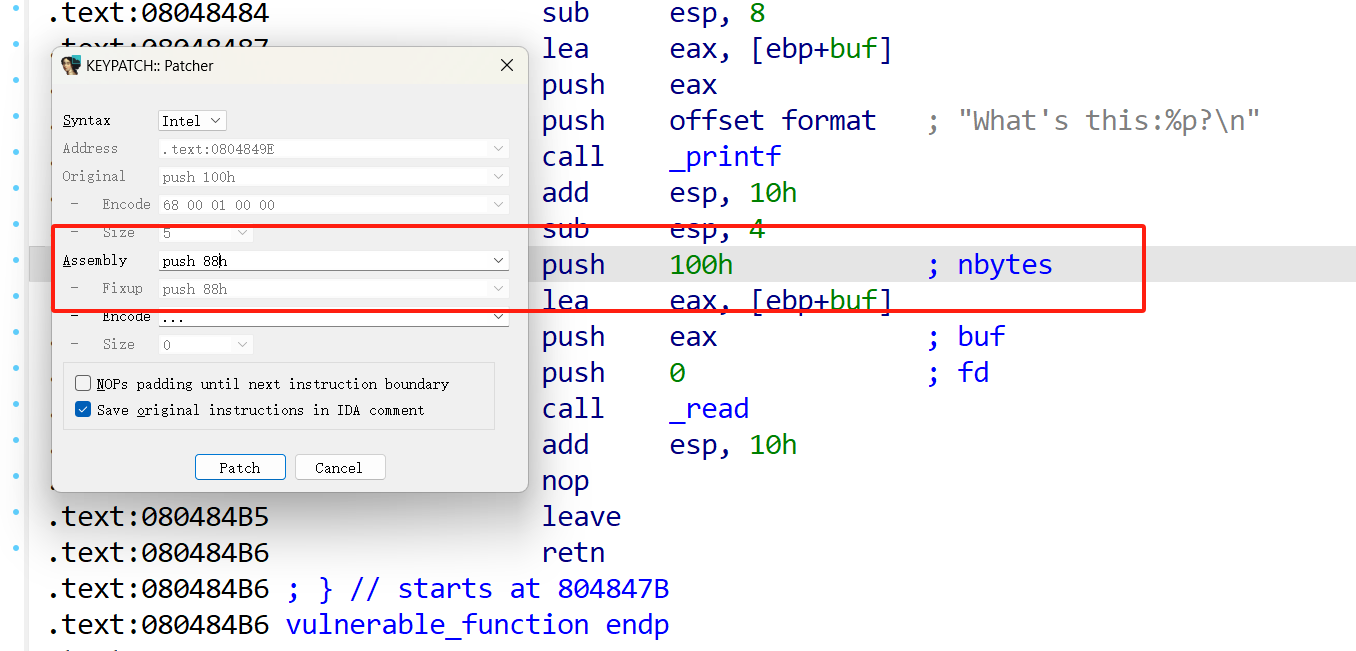
Task: Click the KEYPATCH dialog title icon
Action: [71, 66]
